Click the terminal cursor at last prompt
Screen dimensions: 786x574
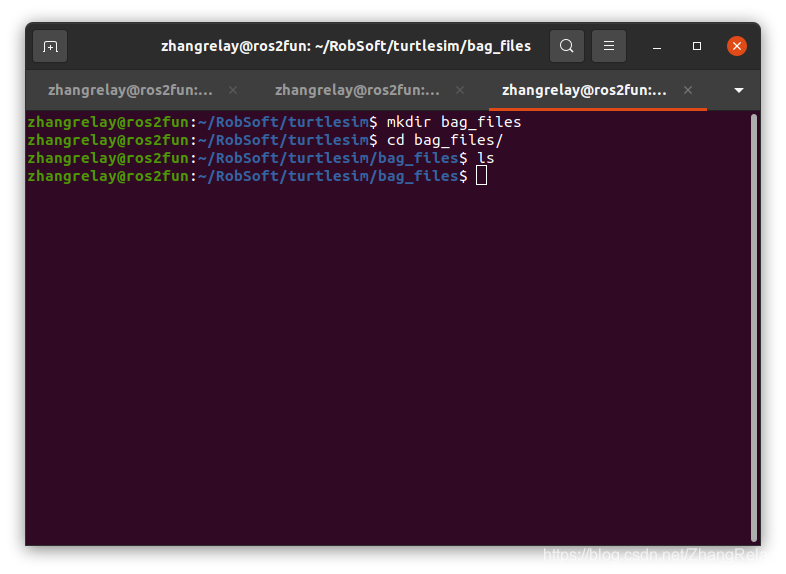pos(481,176)
